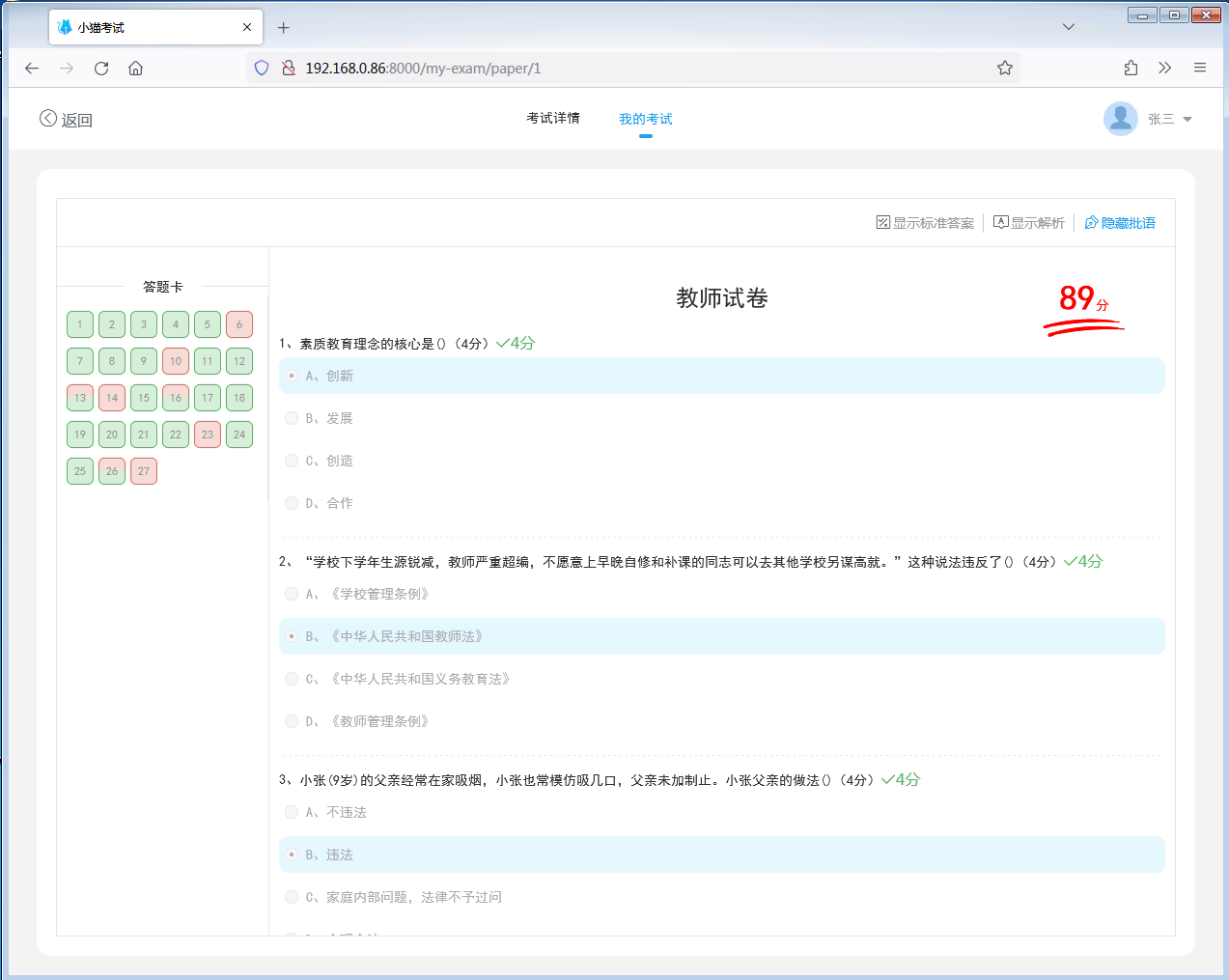Switch to the 考试详情 tab
The width and height of the screenshot is (1229, 980).
coord(553,118)
